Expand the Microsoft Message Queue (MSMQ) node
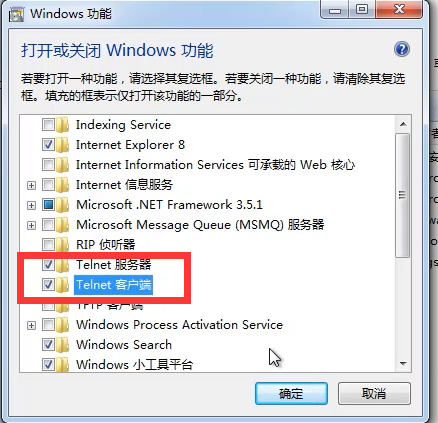 31,225
